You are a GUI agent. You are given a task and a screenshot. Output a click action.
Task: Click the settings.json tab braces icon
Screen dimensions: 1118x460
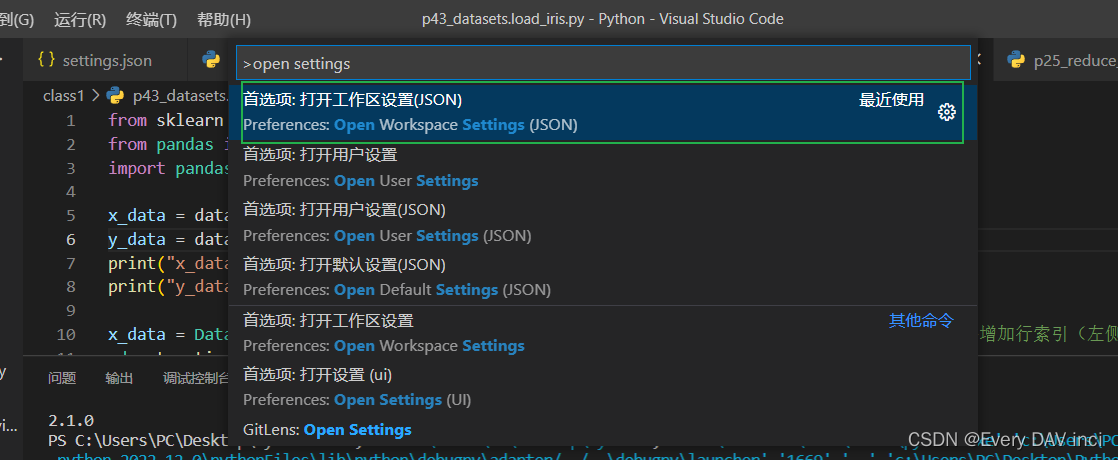tap(46, 61)
